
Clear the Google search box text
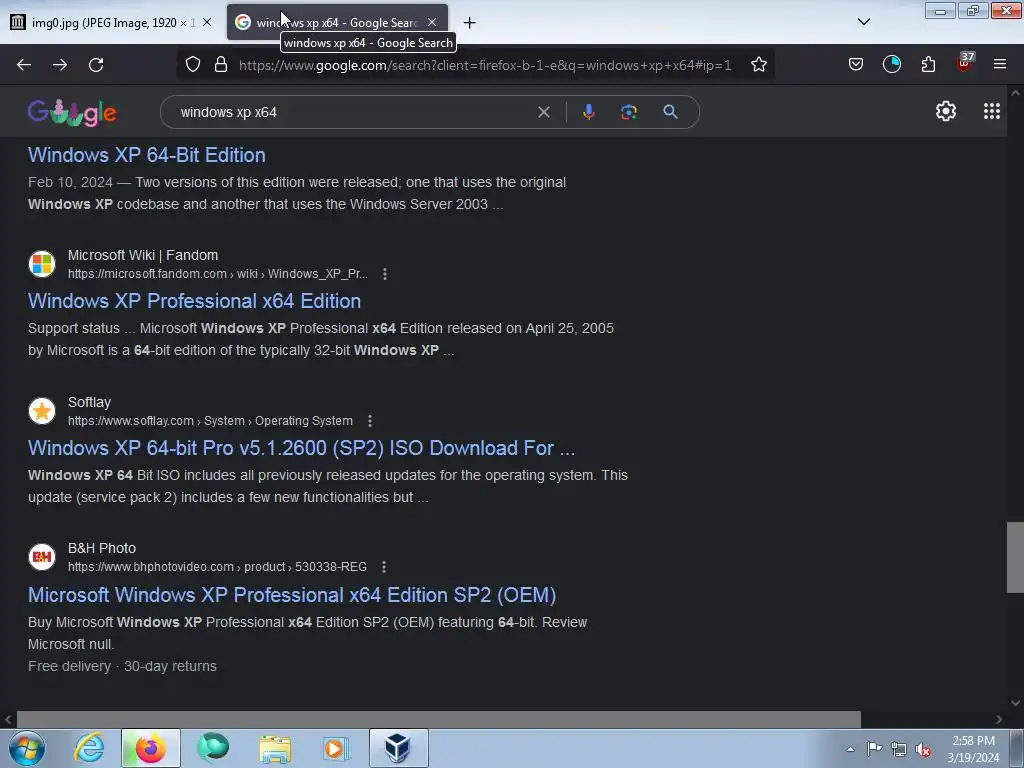point(543,112)
